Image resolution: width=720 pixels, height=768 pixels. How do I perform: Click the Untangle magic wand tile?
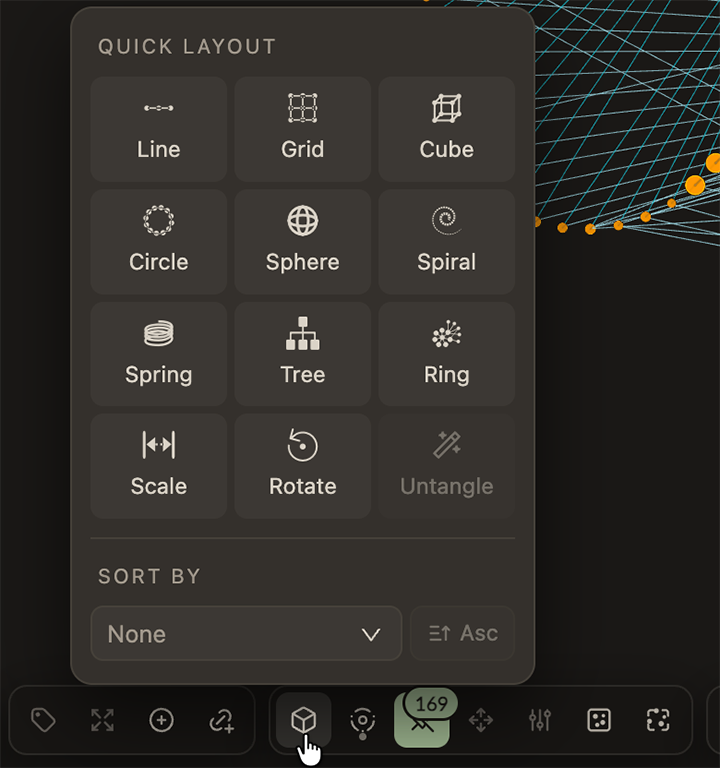point(446,466)
